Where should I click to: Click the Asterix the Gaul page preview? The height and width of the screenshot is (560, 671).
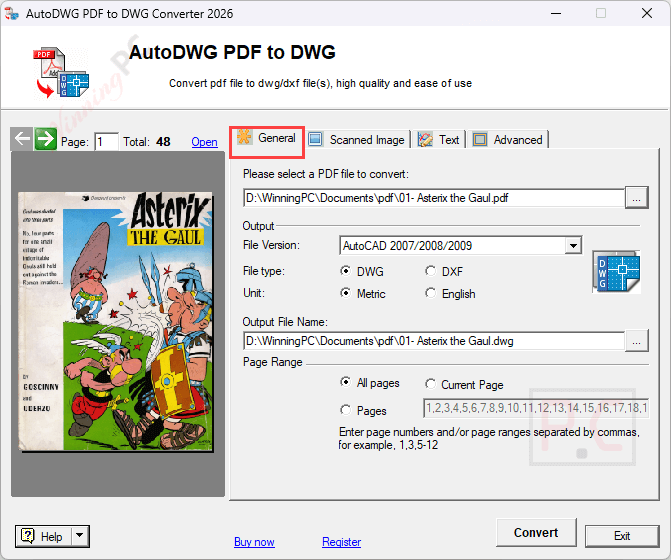(116, 321)
